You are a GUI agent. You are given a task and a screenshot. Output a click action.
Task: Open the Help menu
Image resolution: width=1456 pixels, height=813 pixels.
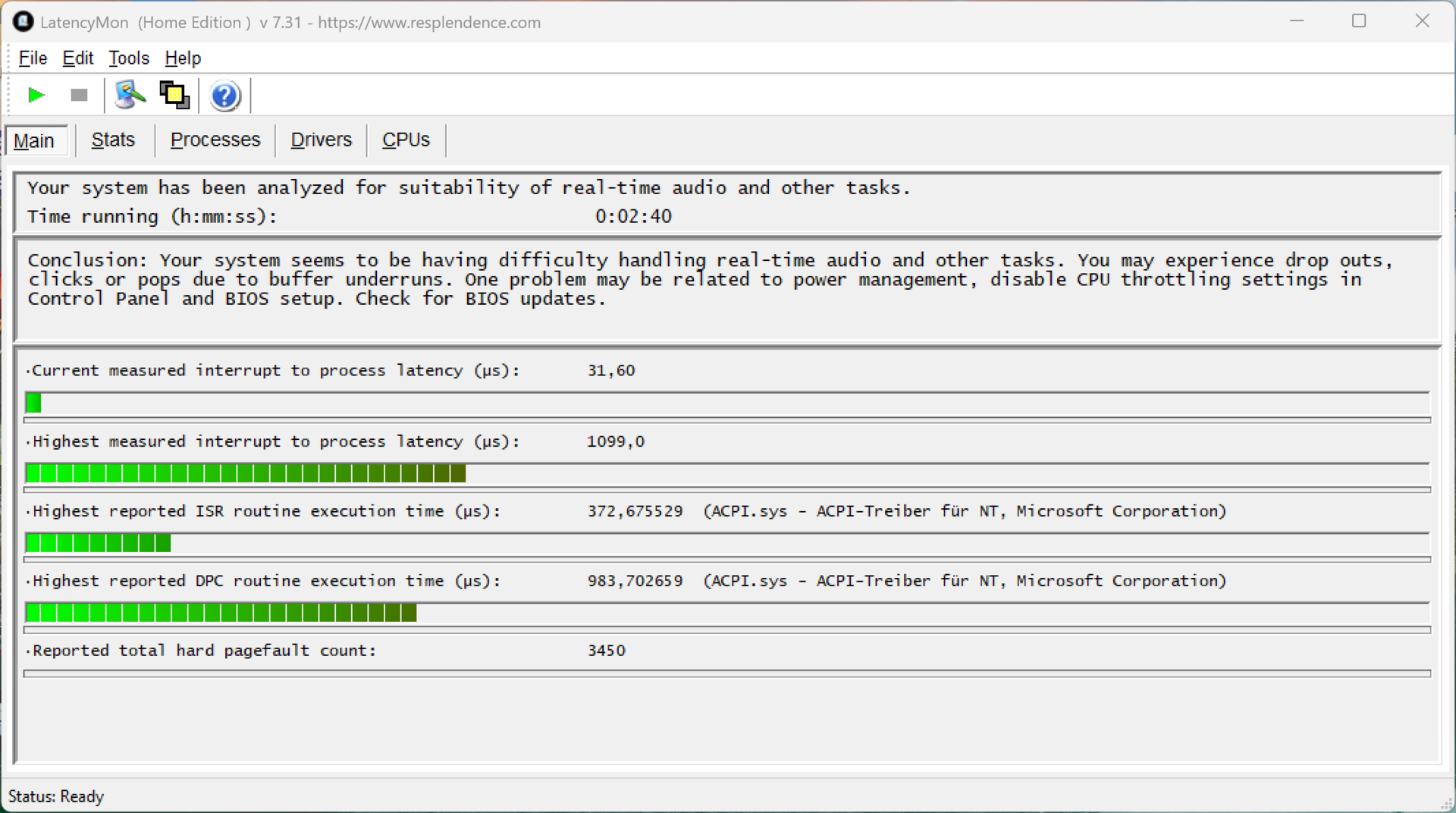tap(183, 58)
